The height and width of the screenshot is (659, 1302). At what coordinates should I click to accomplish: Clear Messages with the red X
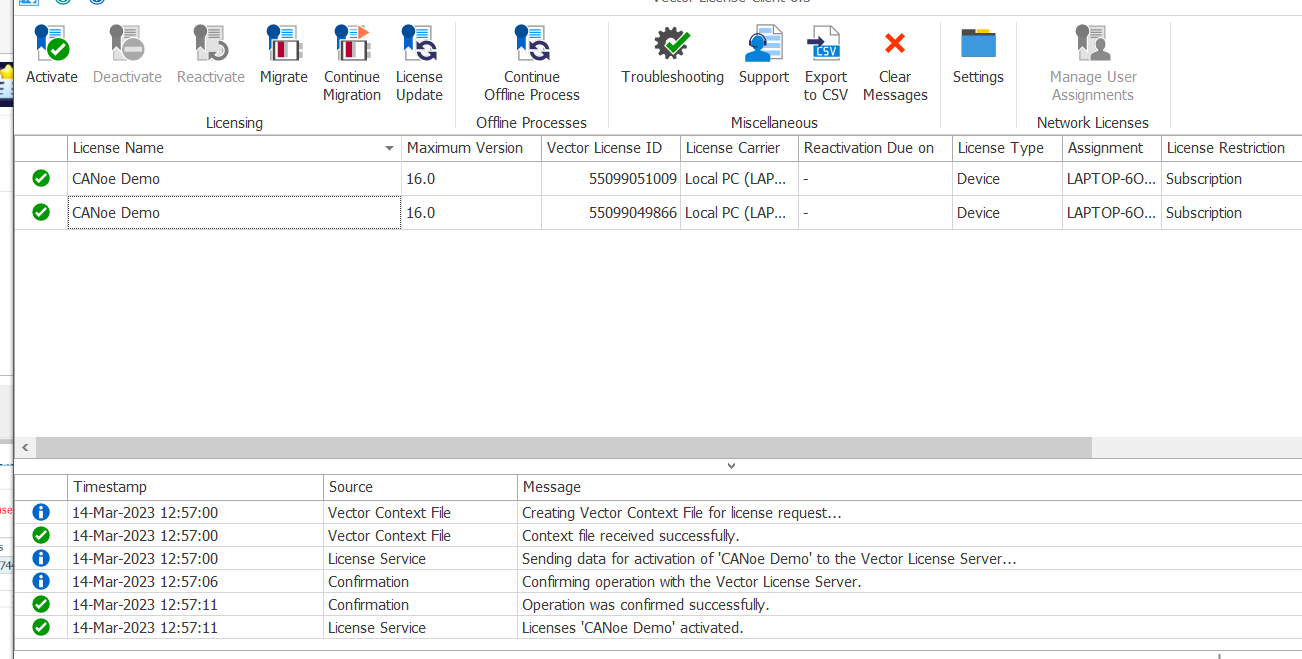[895, 43]
